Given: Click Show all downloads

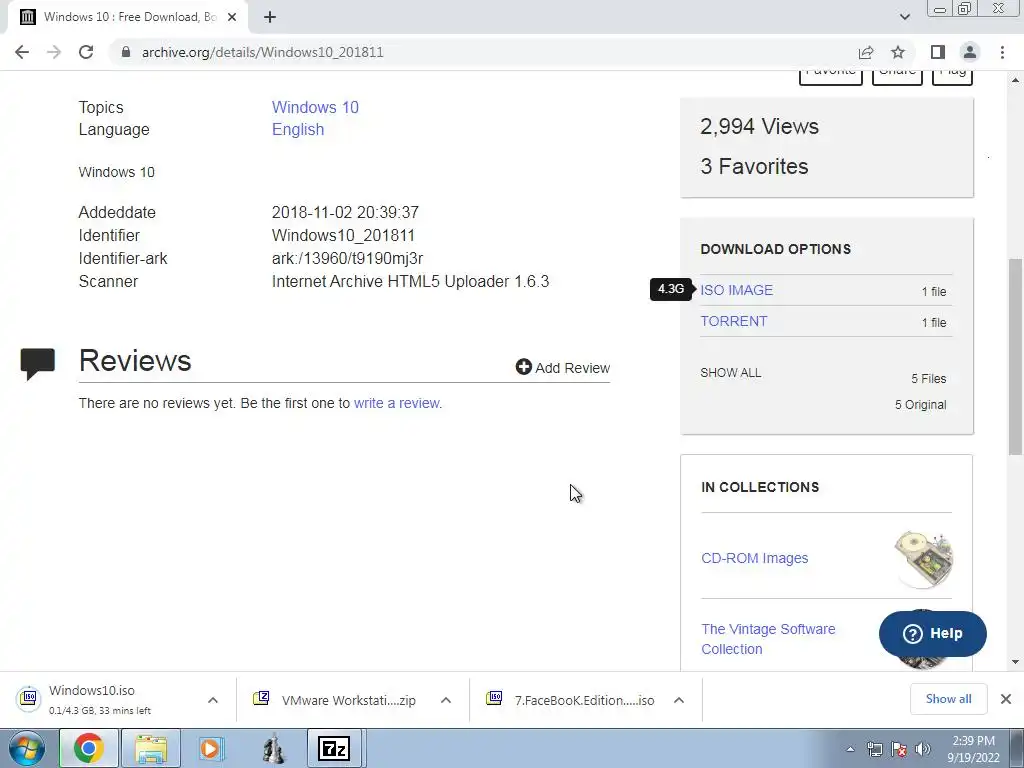Looking at the screenshot, I should click(x=948, y=699).
